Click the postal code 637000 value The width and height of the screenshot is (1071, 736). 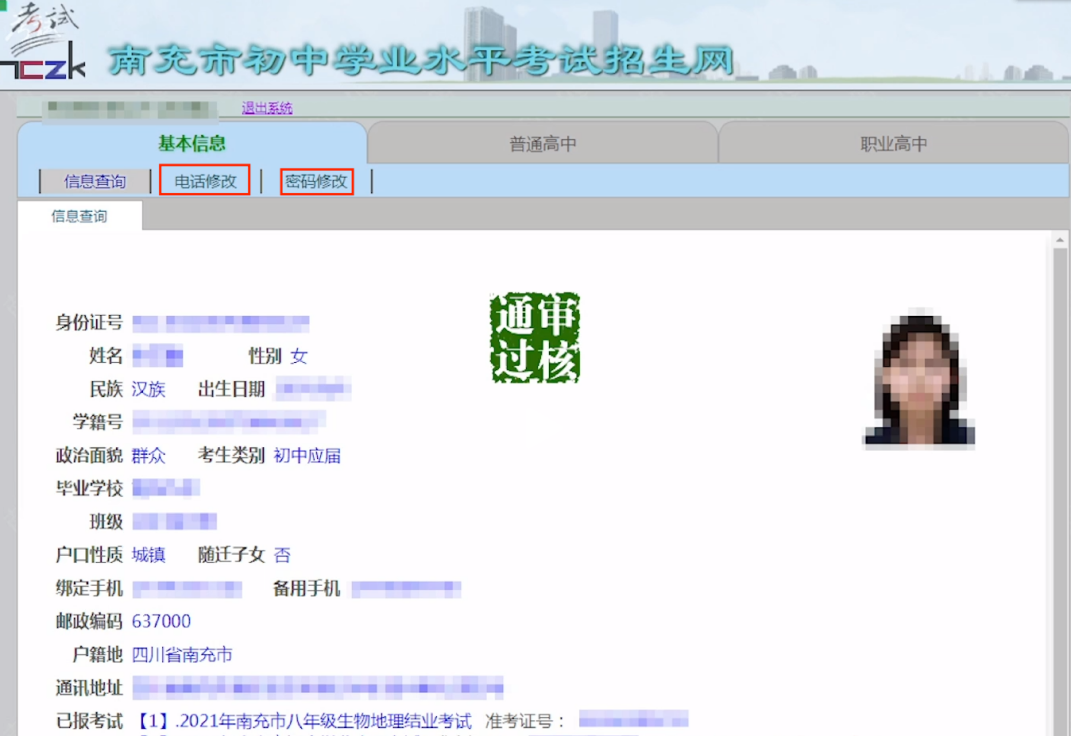[x=164, y=621]
